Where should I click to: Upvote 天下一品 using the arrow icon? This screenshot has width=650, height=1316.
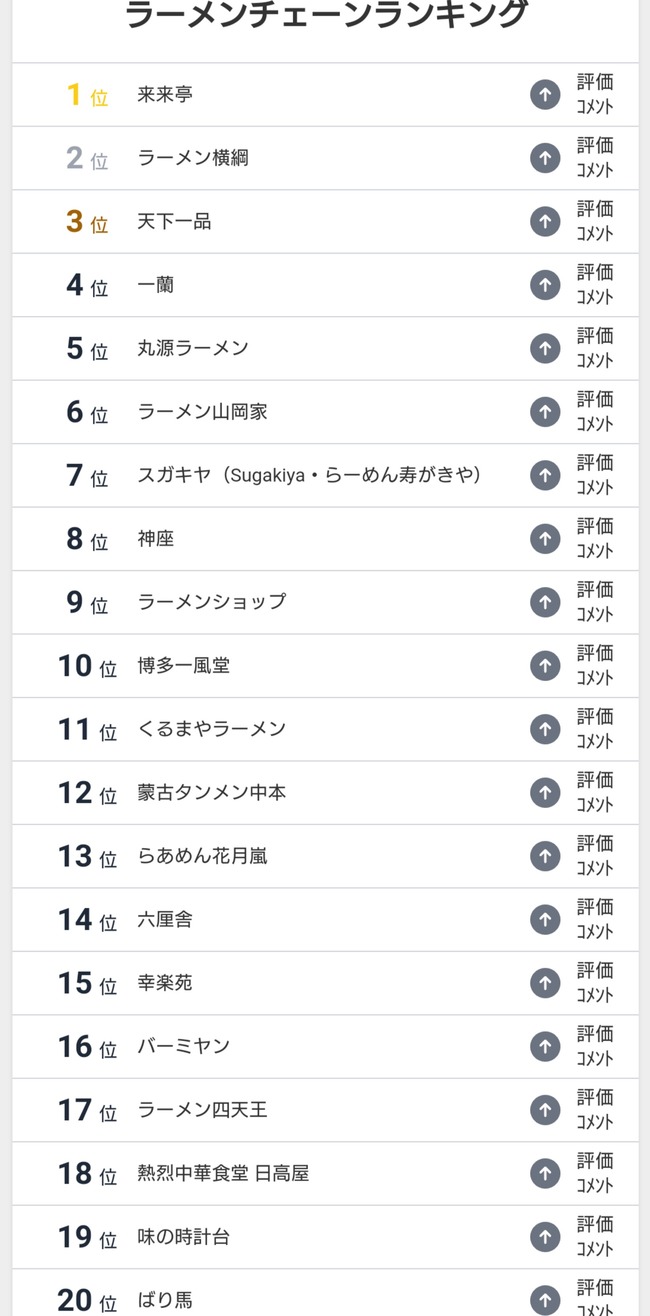(544, 221)
